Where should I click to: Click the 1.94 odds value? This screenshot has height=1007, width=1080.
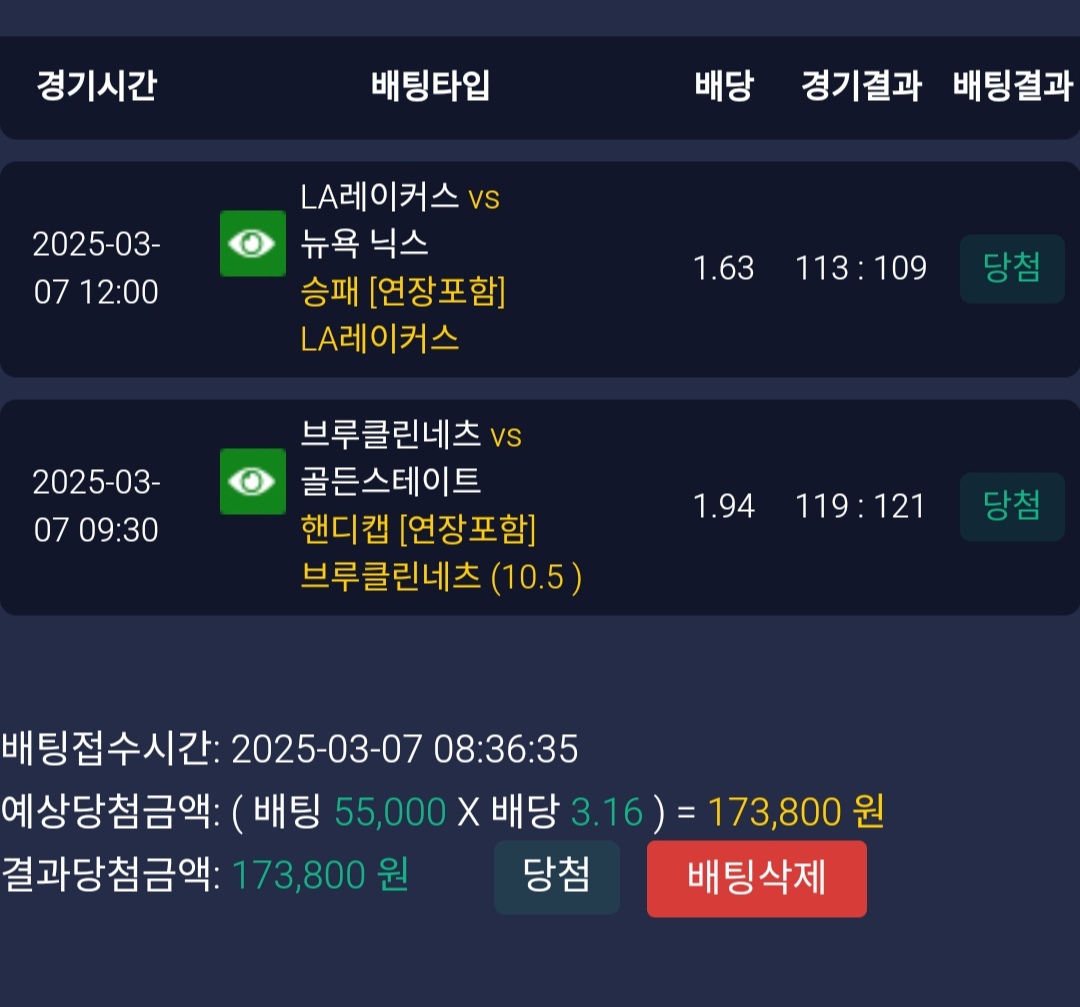point(723,506)
